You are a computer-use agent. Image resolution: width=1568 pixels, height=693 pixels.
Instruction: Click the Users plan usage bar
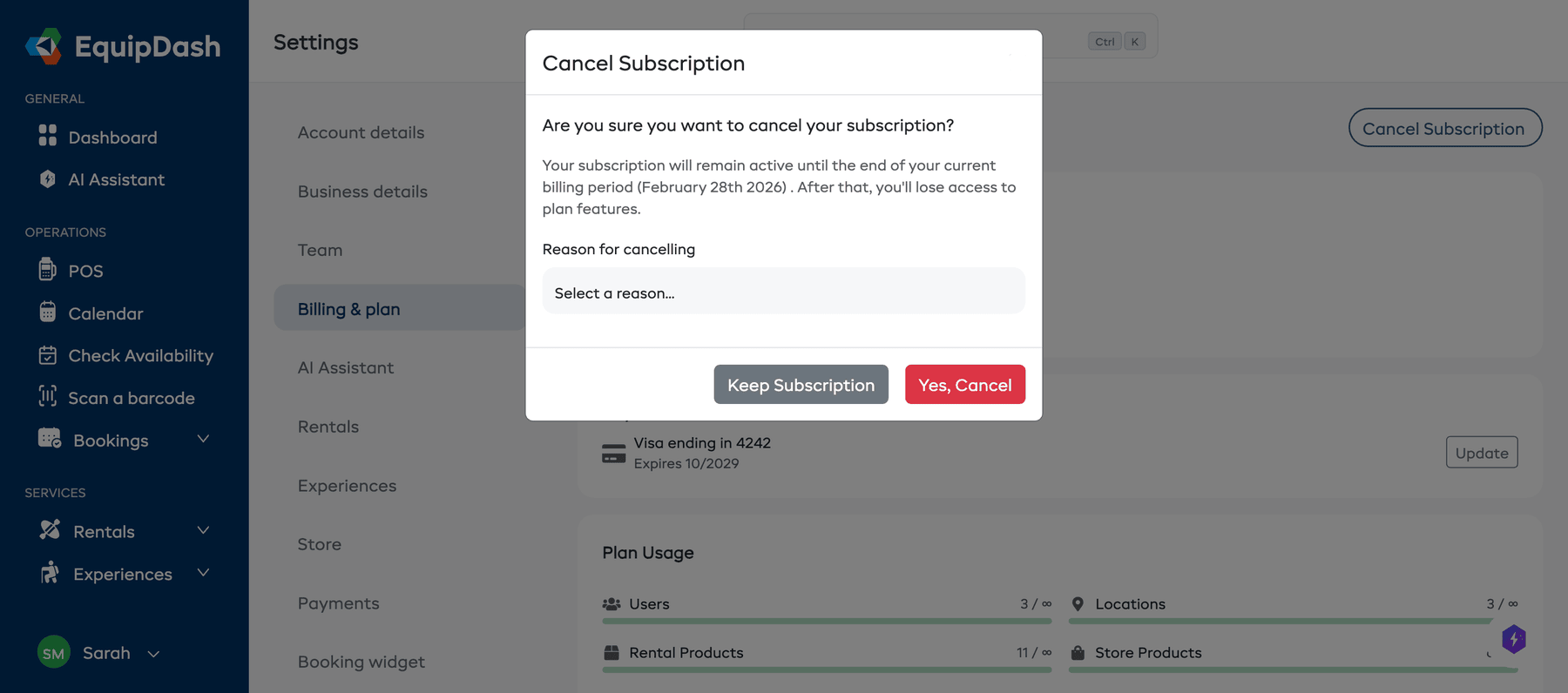click(x=826, y=621)
